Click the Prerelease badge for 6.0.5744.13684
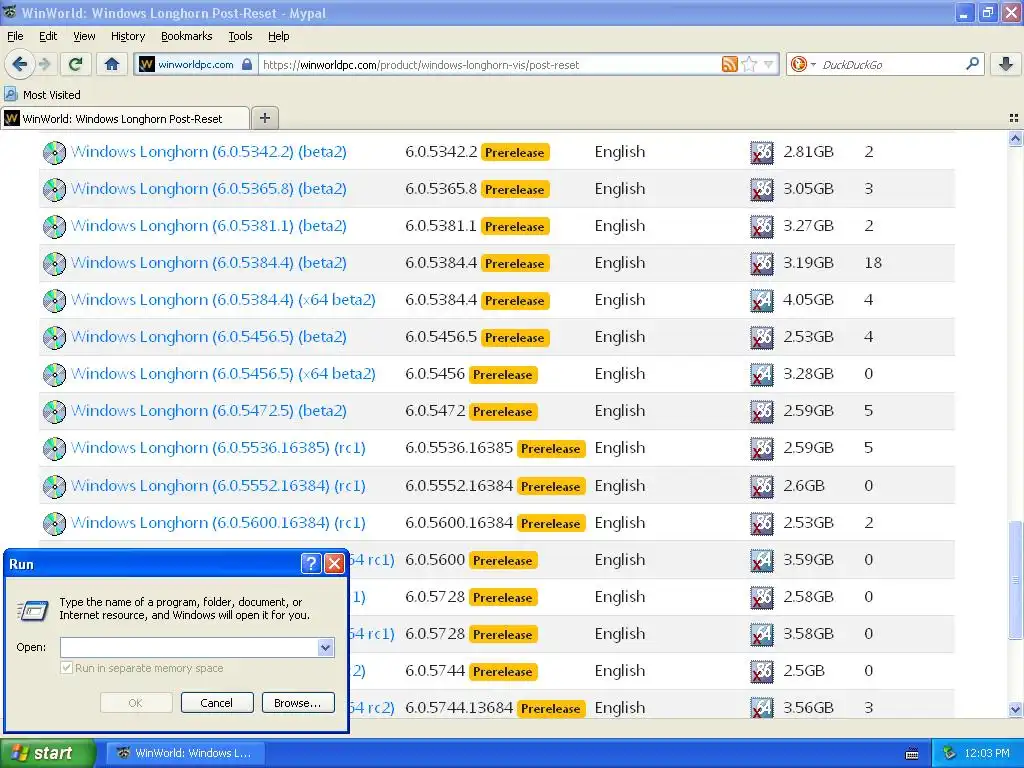 pos(550,709)
